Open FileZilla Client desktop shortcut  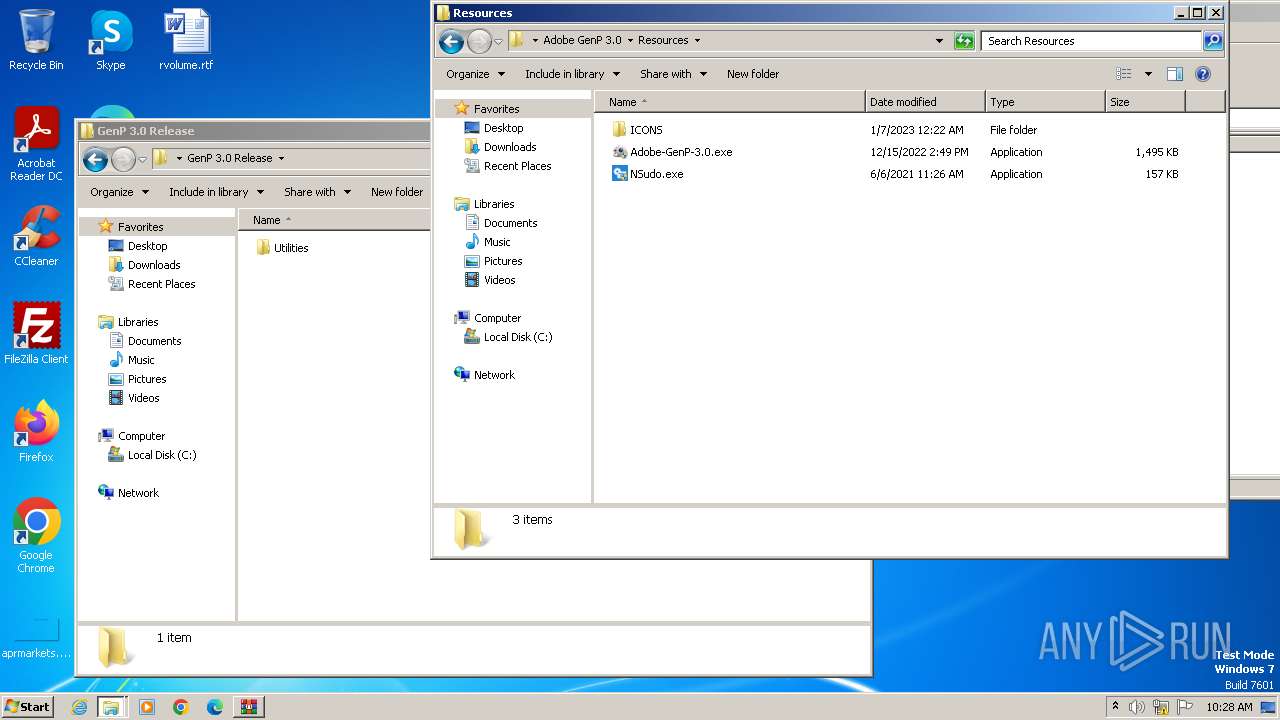[36, 334]
